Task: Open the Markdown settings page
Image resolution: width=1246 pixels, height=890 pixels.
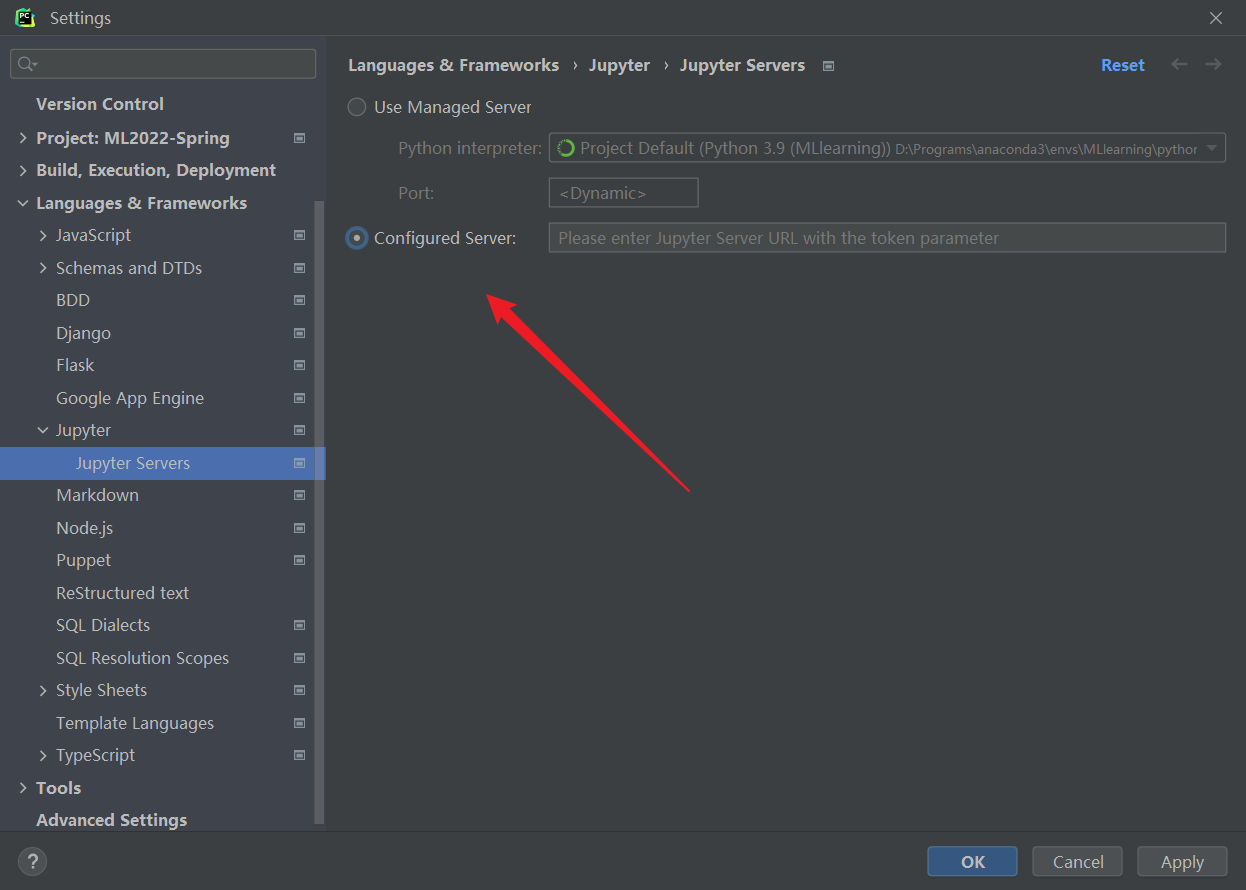Action: (97, 495)
